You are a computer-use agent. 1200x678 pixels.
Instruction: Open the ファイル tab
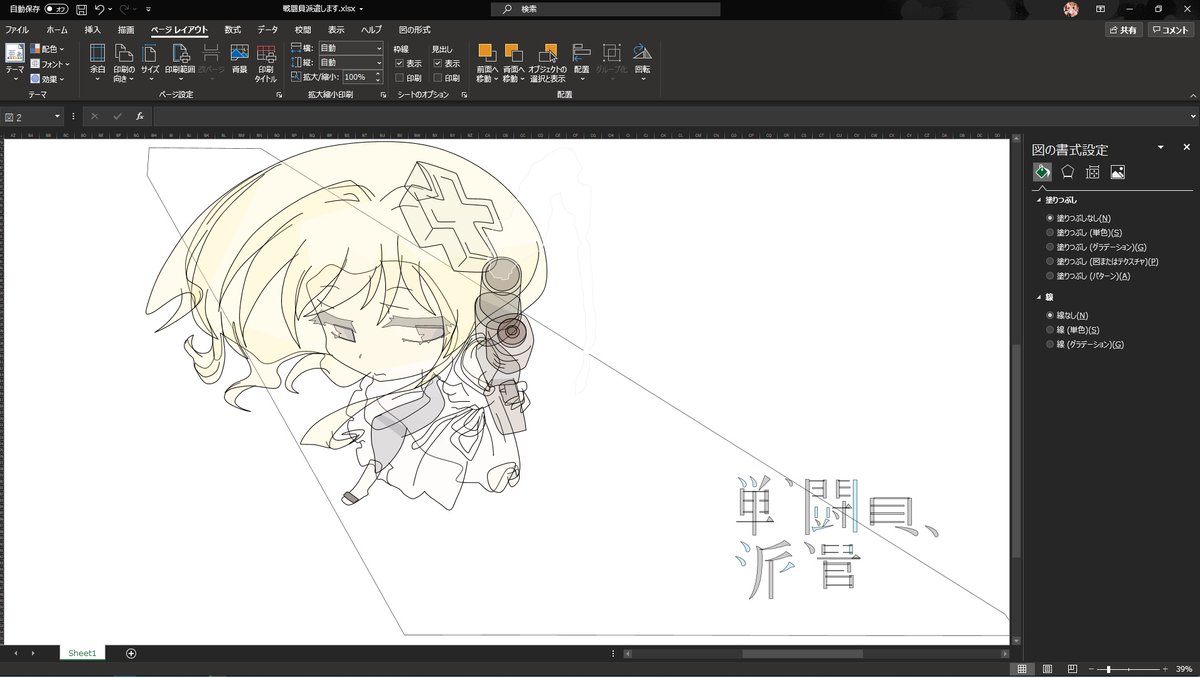coord(17,30)
